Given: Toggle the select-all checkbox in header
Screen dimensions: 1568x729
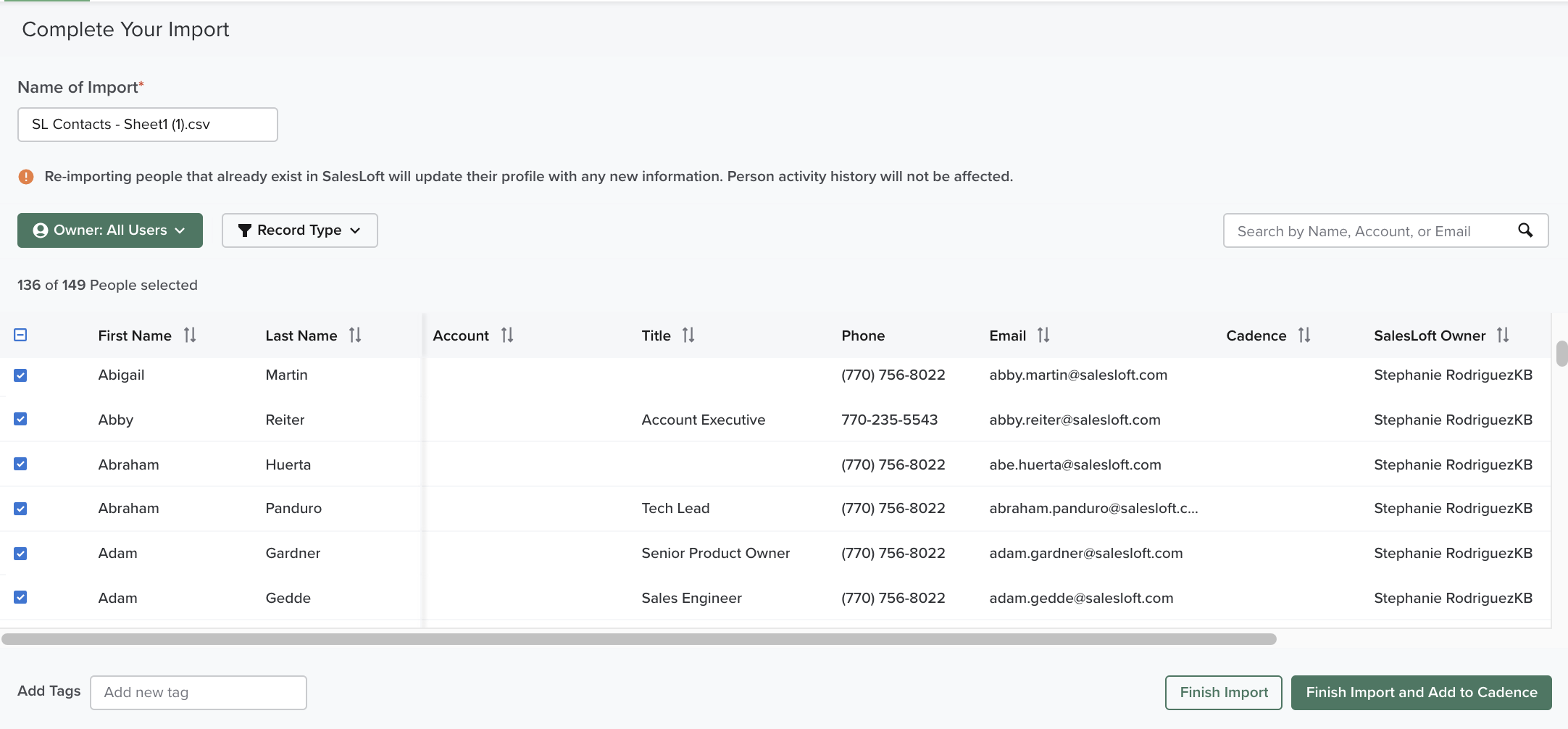Looking at the screenshot, I should [x=20, y=335].
